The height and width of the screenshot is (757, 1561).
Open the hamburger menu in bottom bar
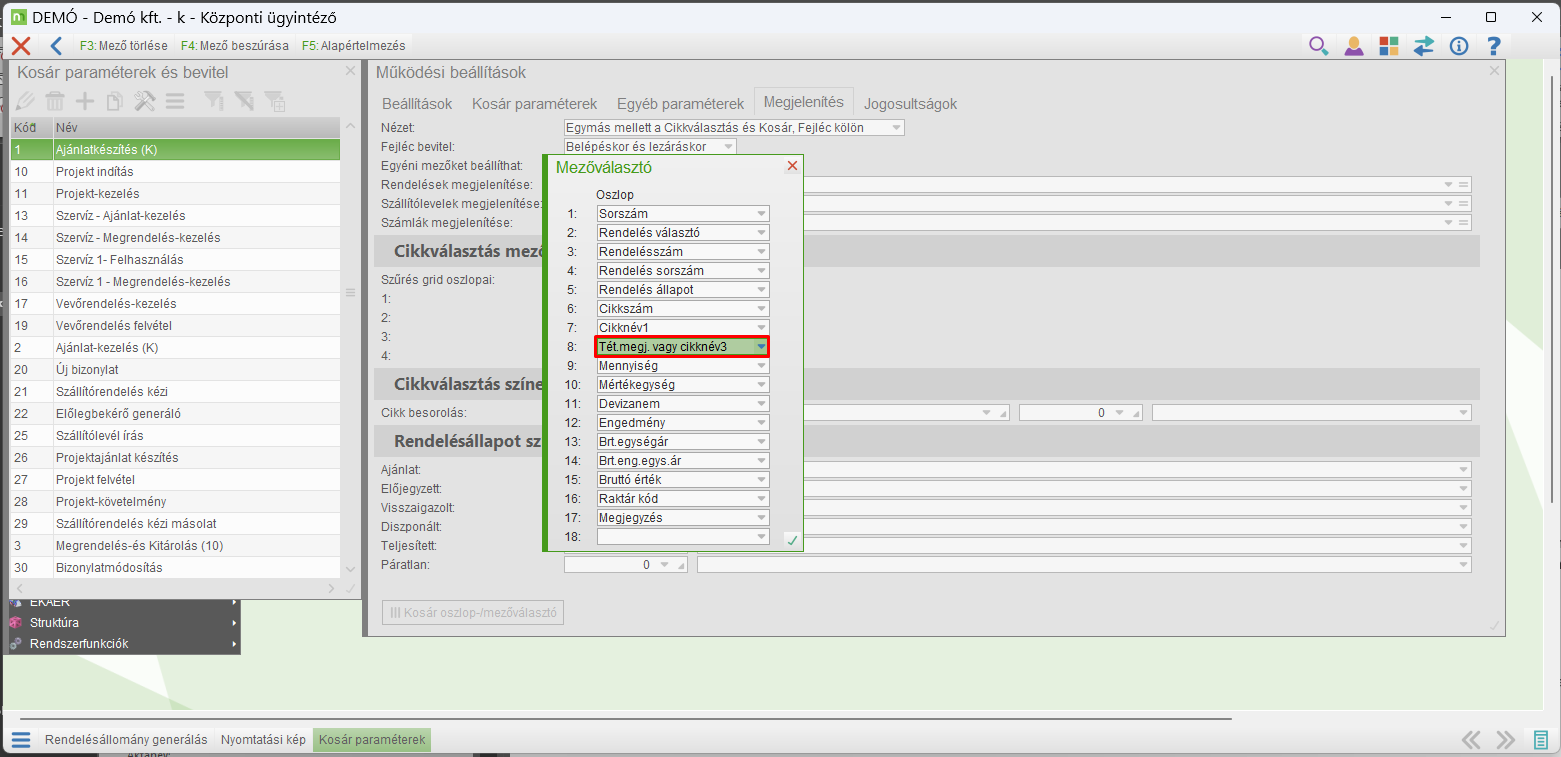21,740
